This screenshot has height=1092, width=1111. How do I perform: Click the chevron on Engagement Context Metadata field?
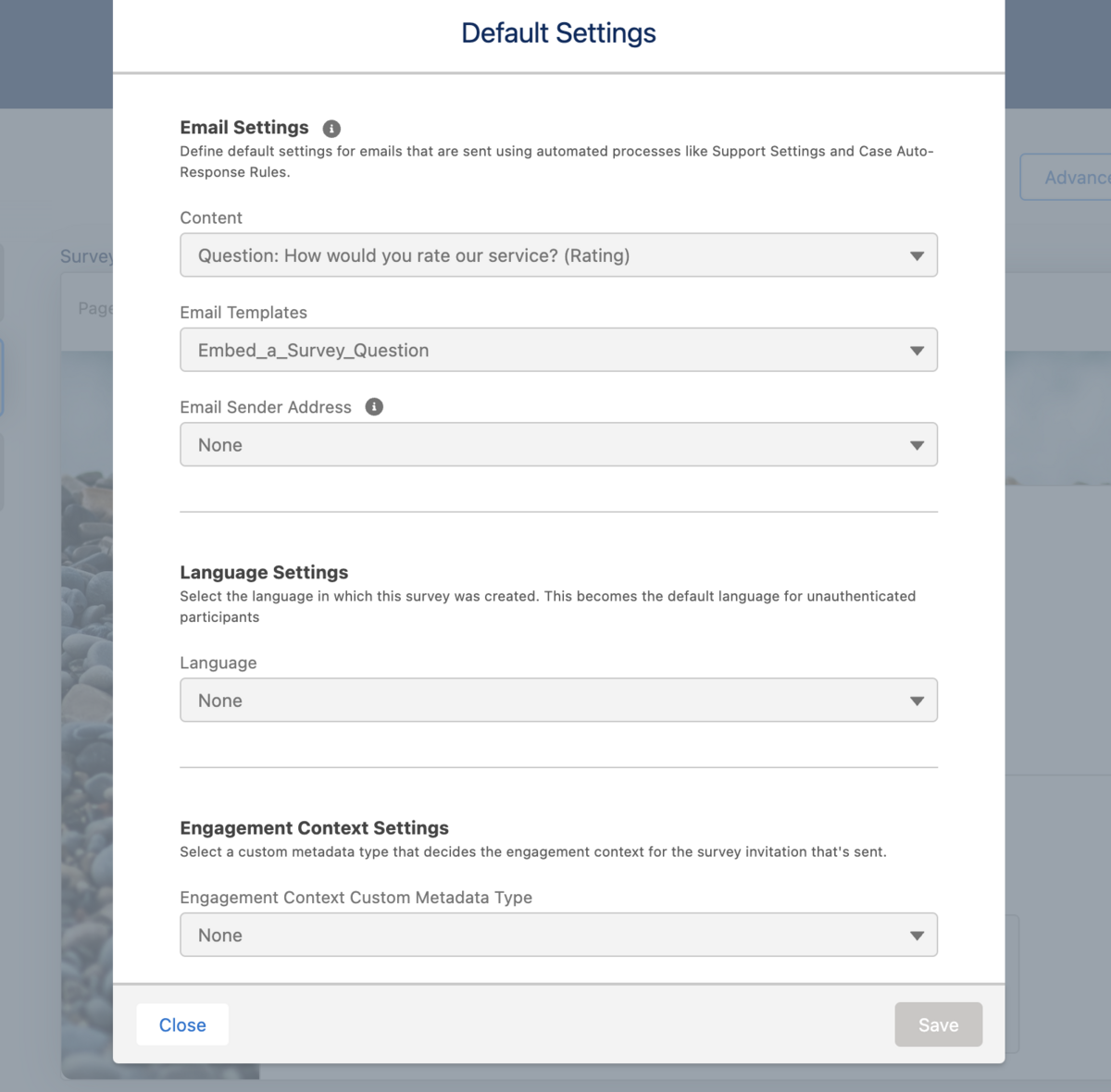pos(917,935)
